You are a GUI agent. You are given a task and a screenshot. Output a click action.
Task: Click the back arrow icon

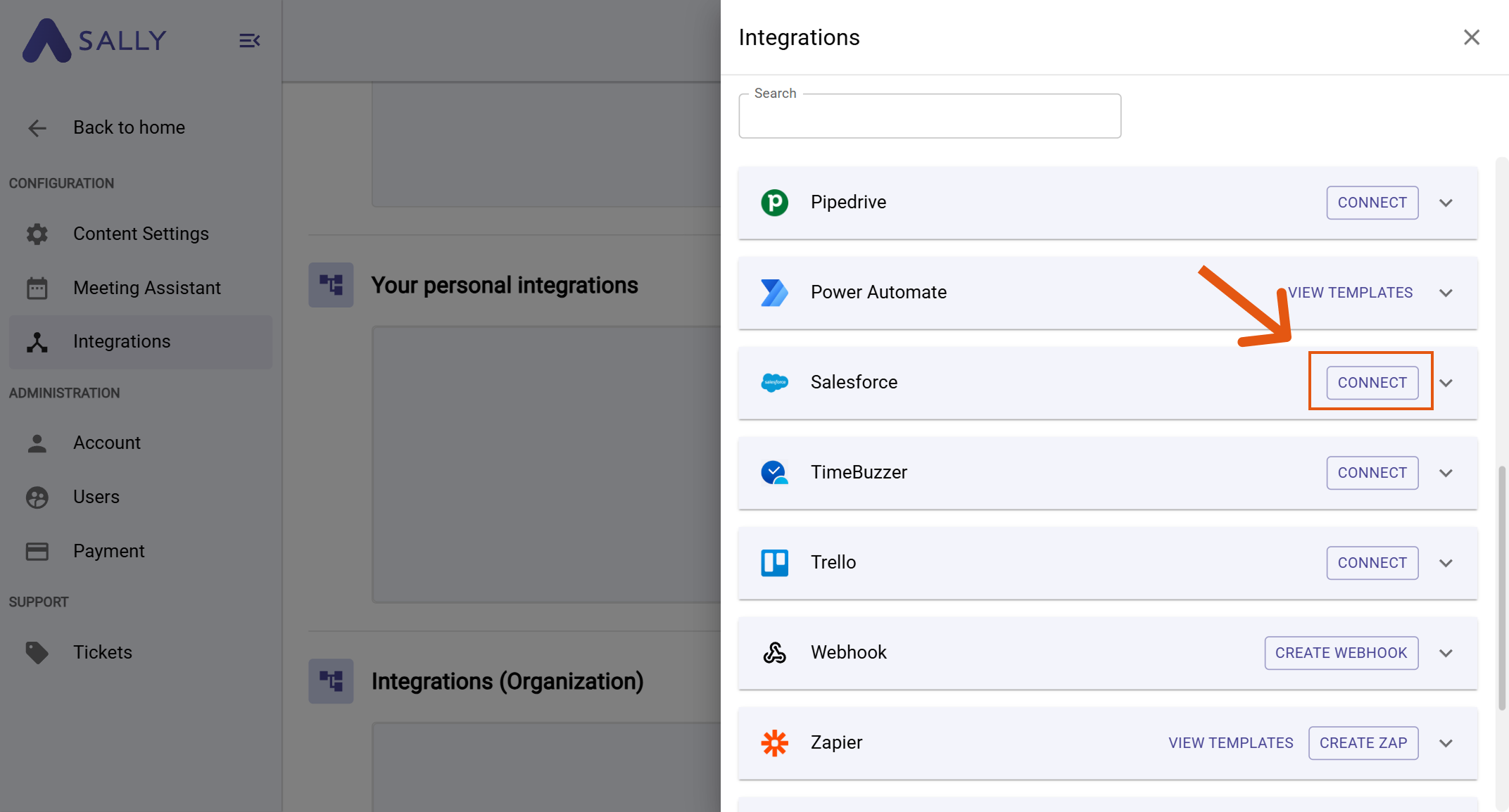point(37,128)
